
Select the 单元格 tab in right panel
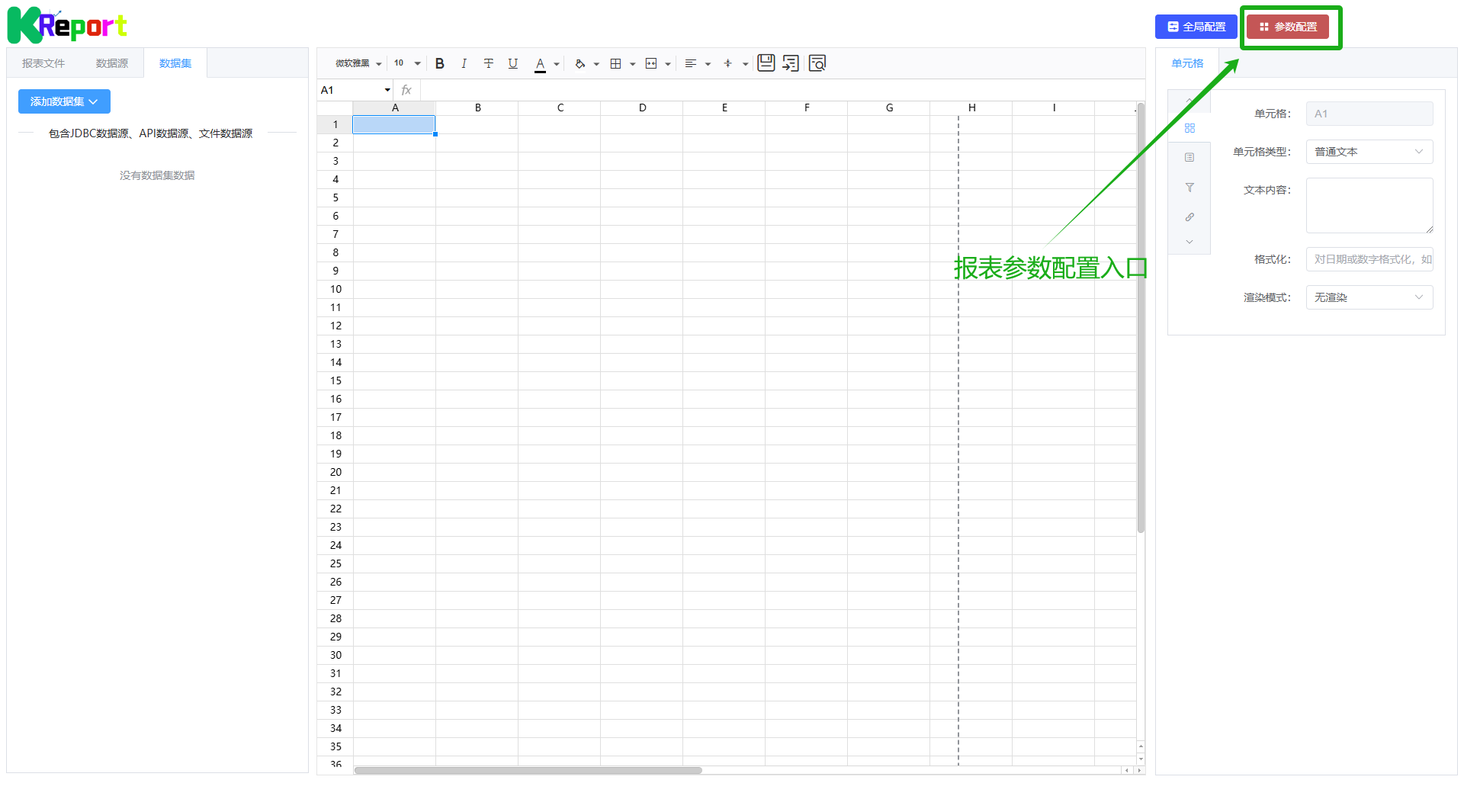tap(1187, 63)
